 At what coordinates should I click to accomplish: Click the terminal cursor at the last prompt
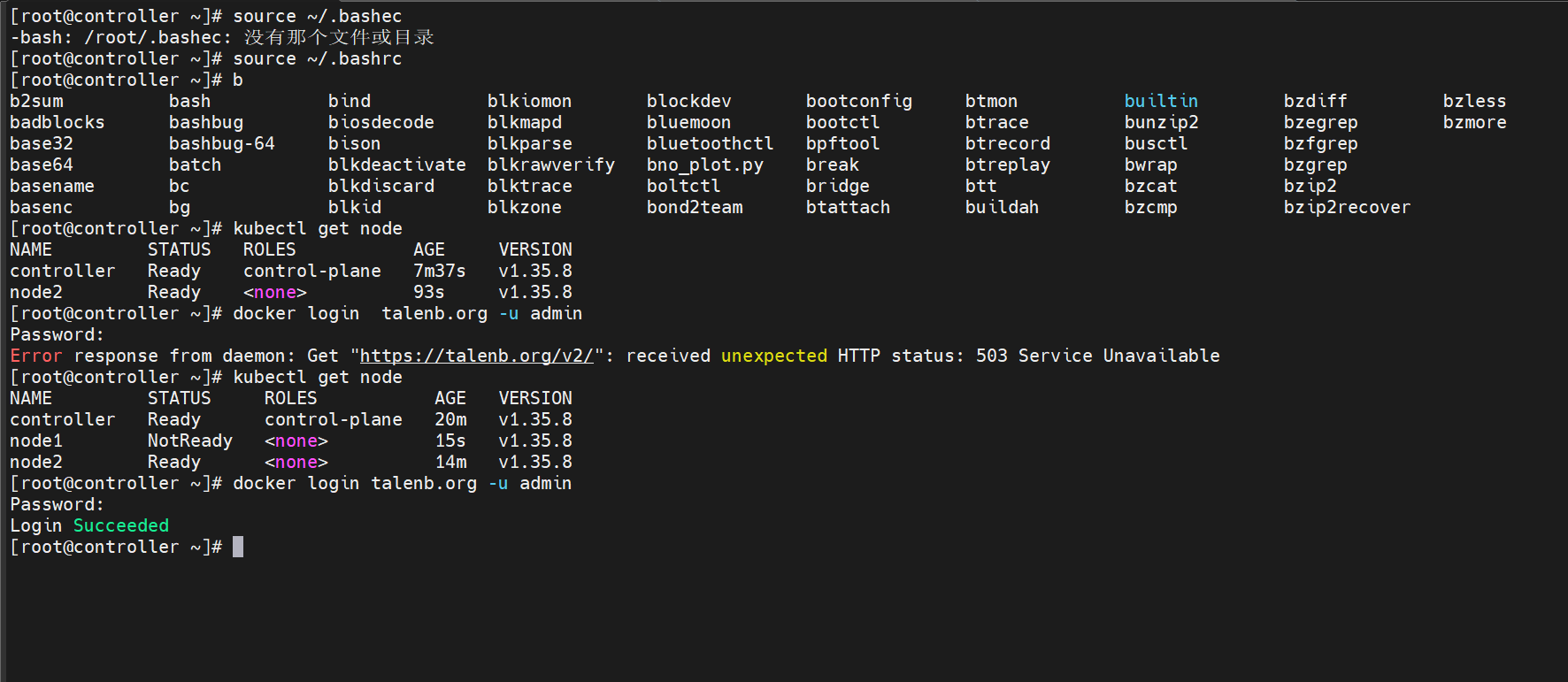(238, 547)
